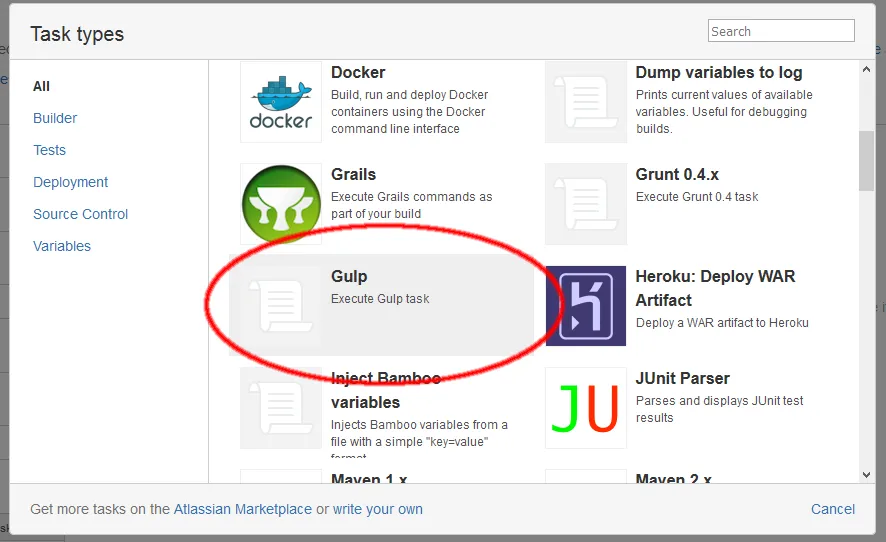Filter tasks by Deployment category
This screenshot has width=886, height=542.
70,182
